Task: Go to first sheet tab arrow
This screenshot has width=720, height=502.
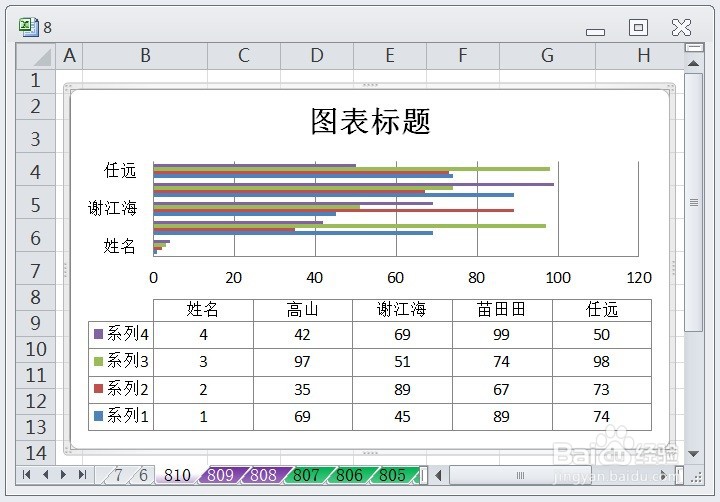Action: point(26,474)
